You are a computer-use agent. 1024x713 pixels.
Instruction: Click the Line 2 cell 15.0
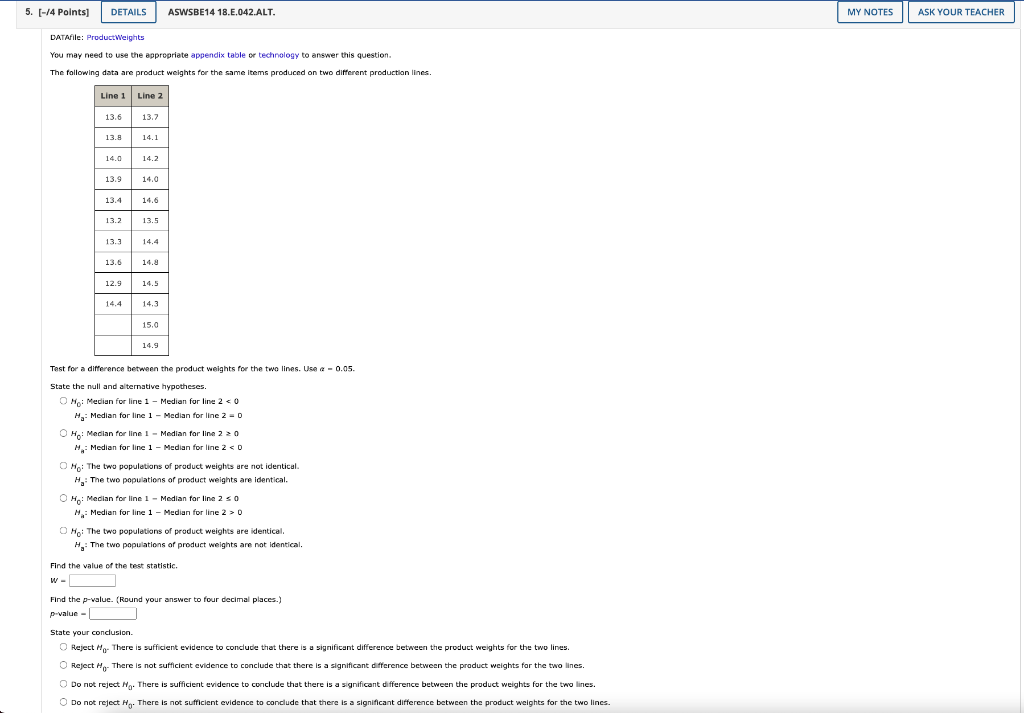coord(150,325)
